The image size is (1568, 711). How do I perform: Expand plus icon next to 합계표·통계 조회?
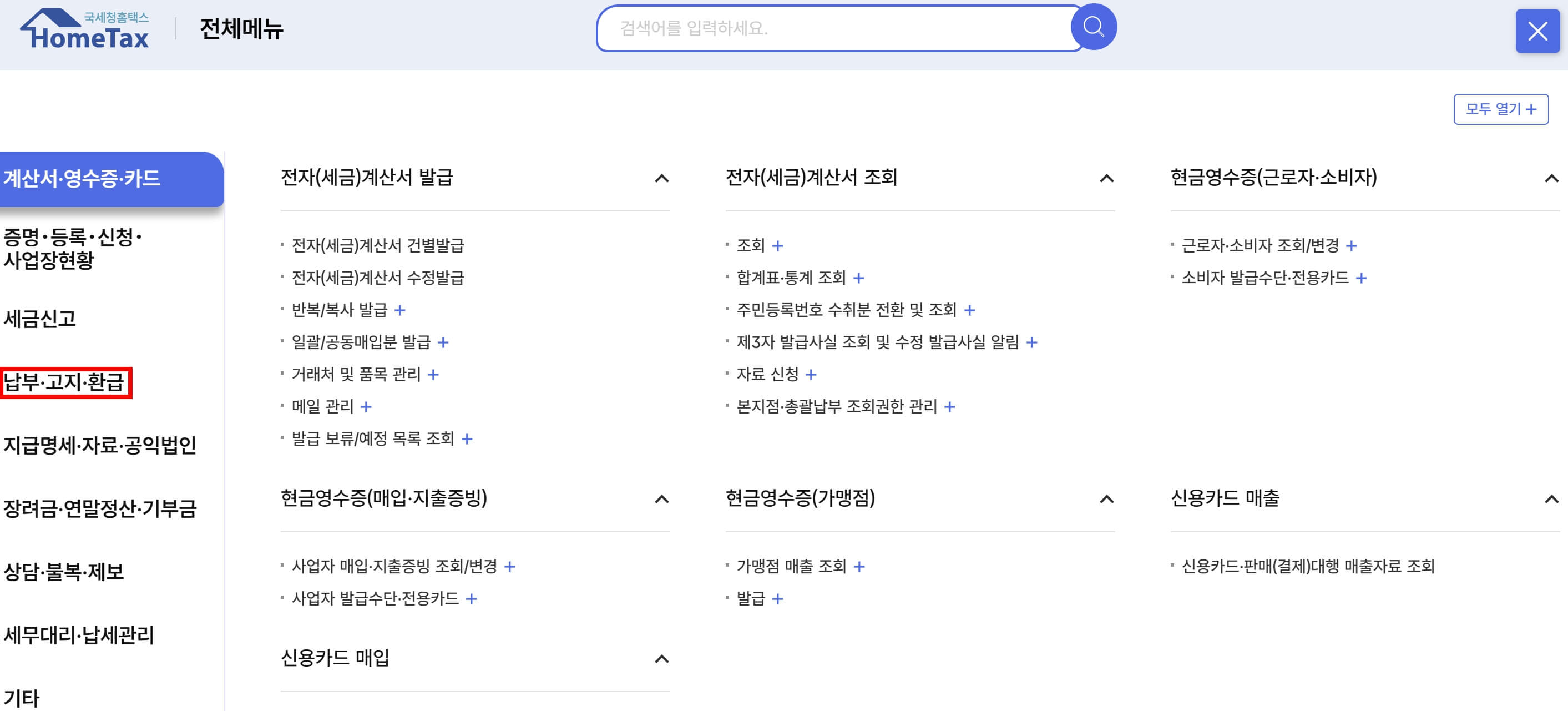[x=858, y=278]
